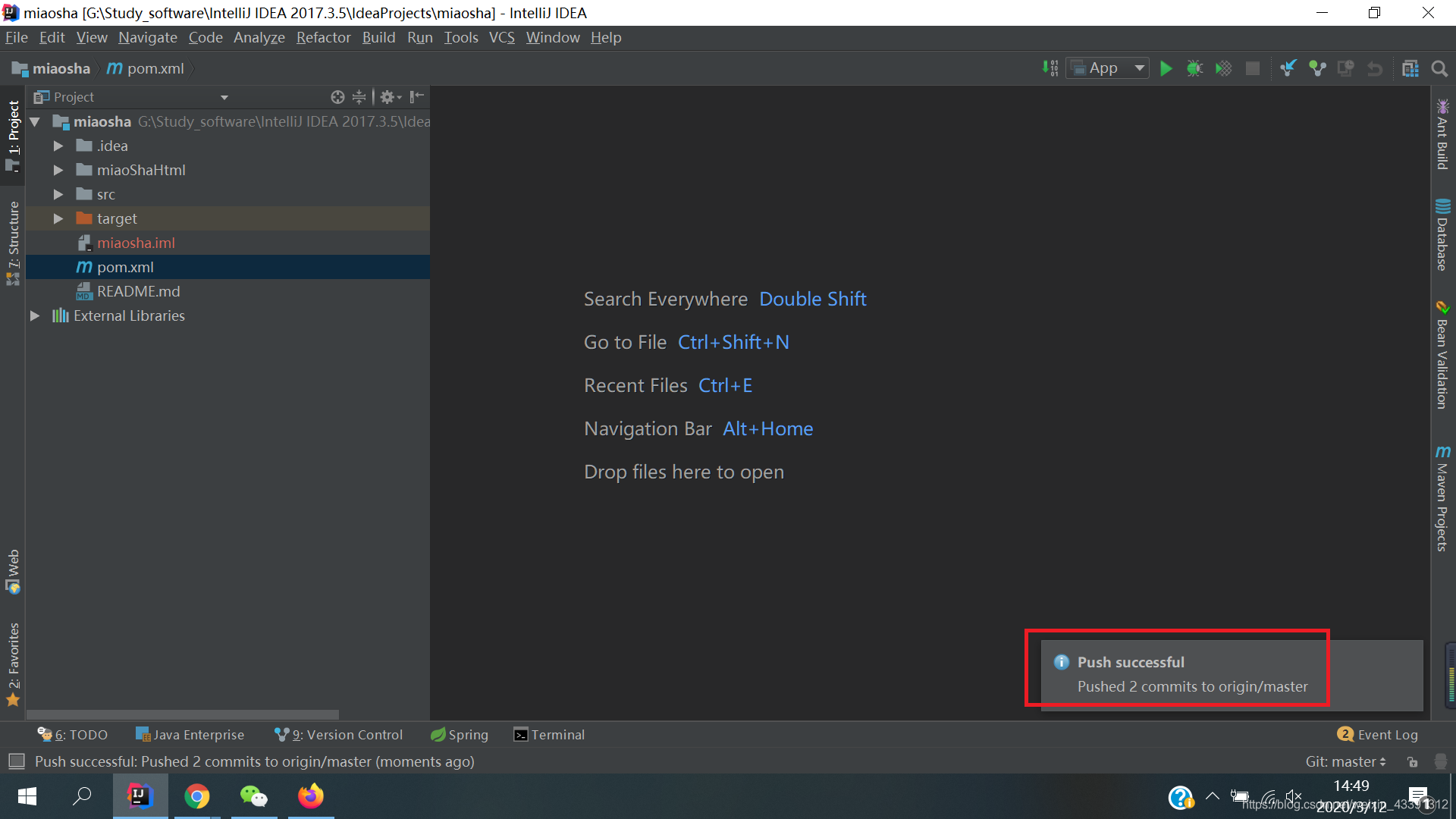
Task: Click the Show History VCS icon
Action: point(1346,68)
